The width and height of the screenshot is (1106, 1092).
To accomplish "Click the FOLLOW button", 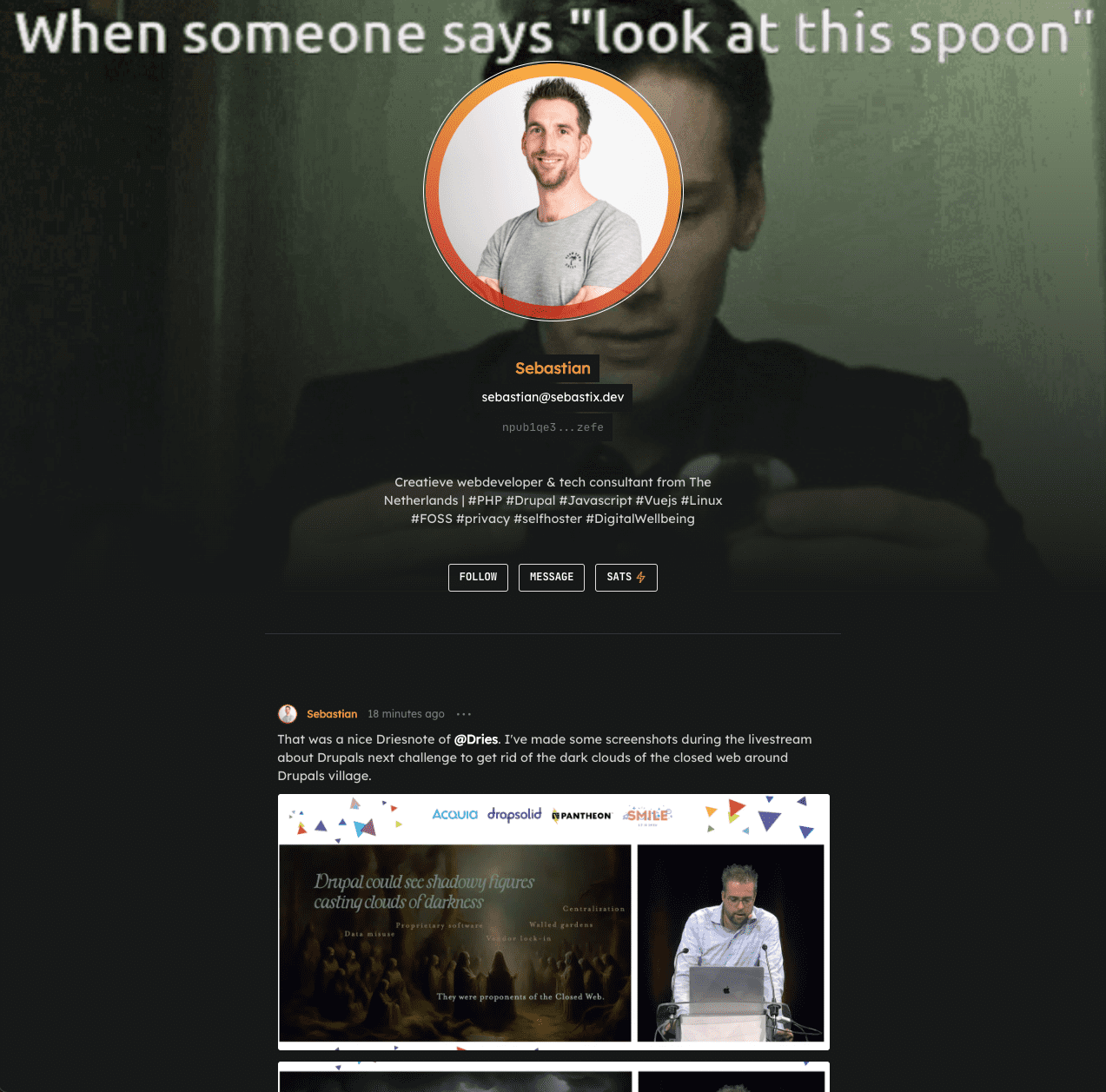I will [x=478, y=578].
